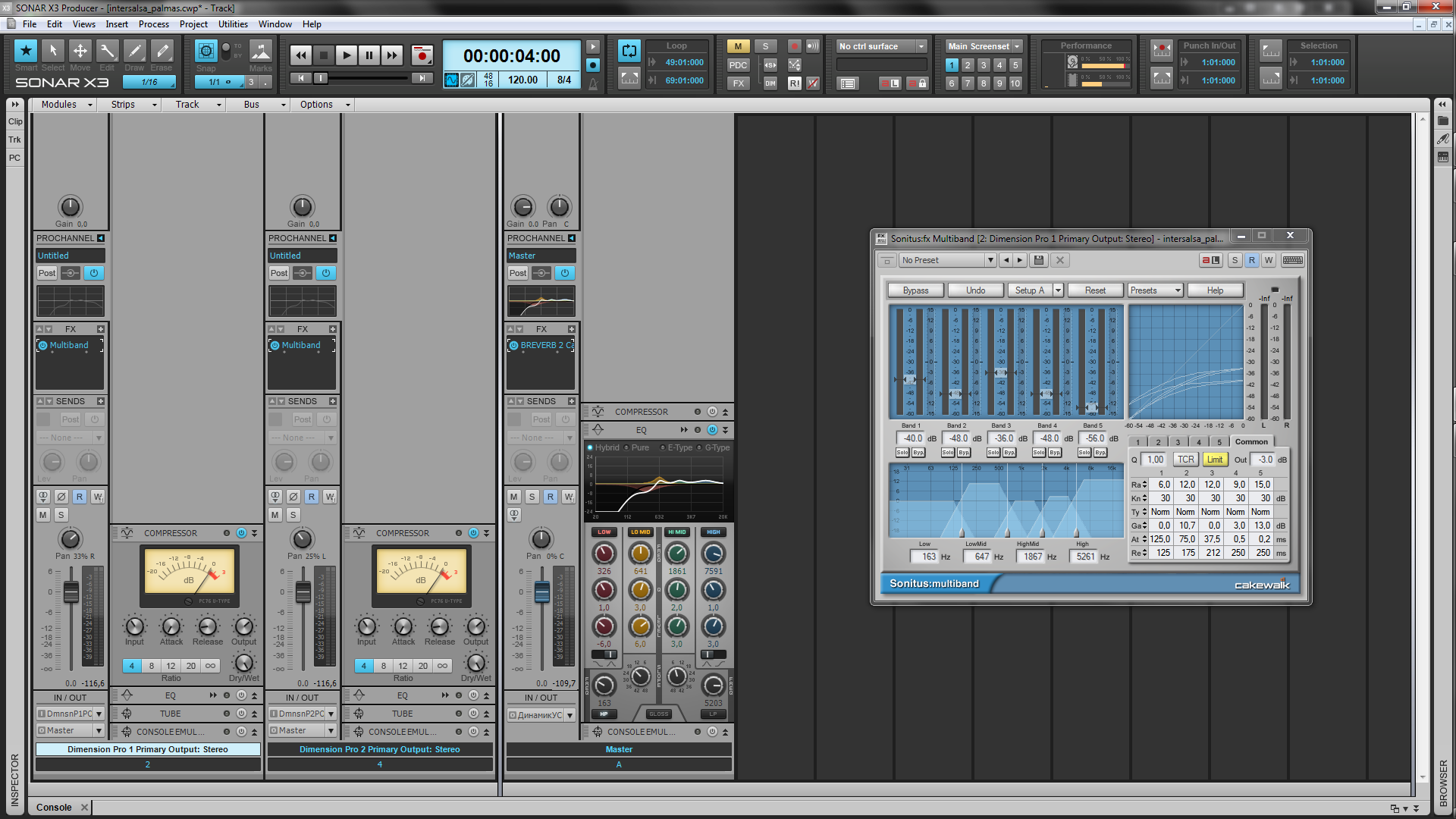Fast forward the transport

coord(392,55)
